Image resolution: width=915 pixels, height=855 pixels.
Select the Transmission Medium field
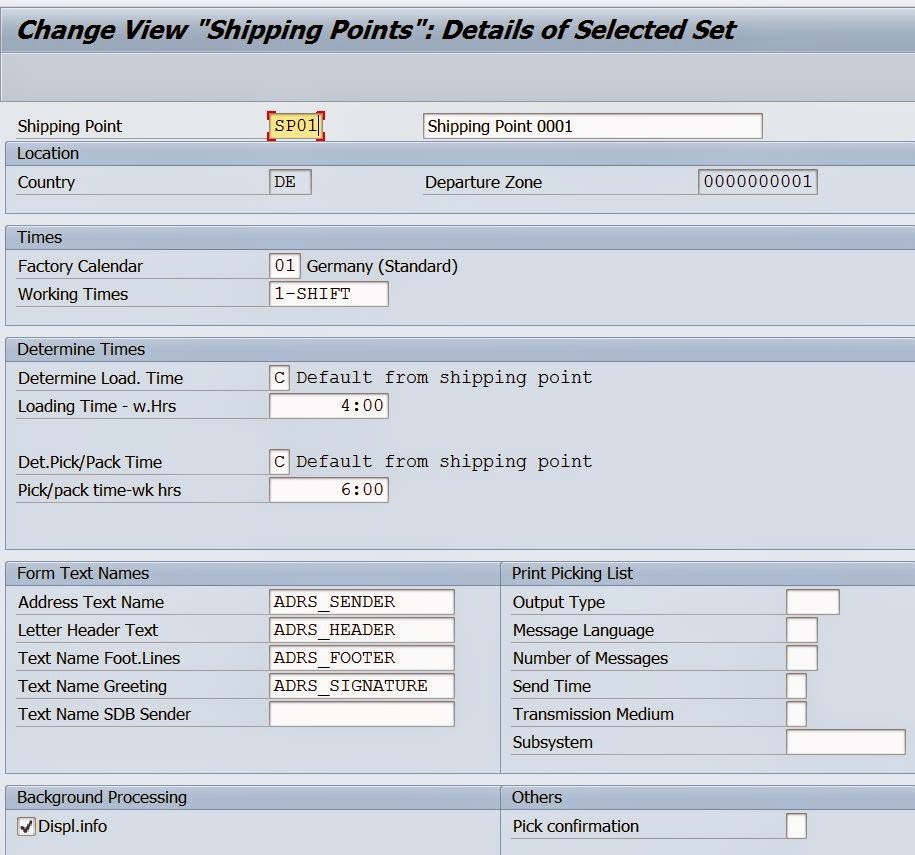point(795,714)
